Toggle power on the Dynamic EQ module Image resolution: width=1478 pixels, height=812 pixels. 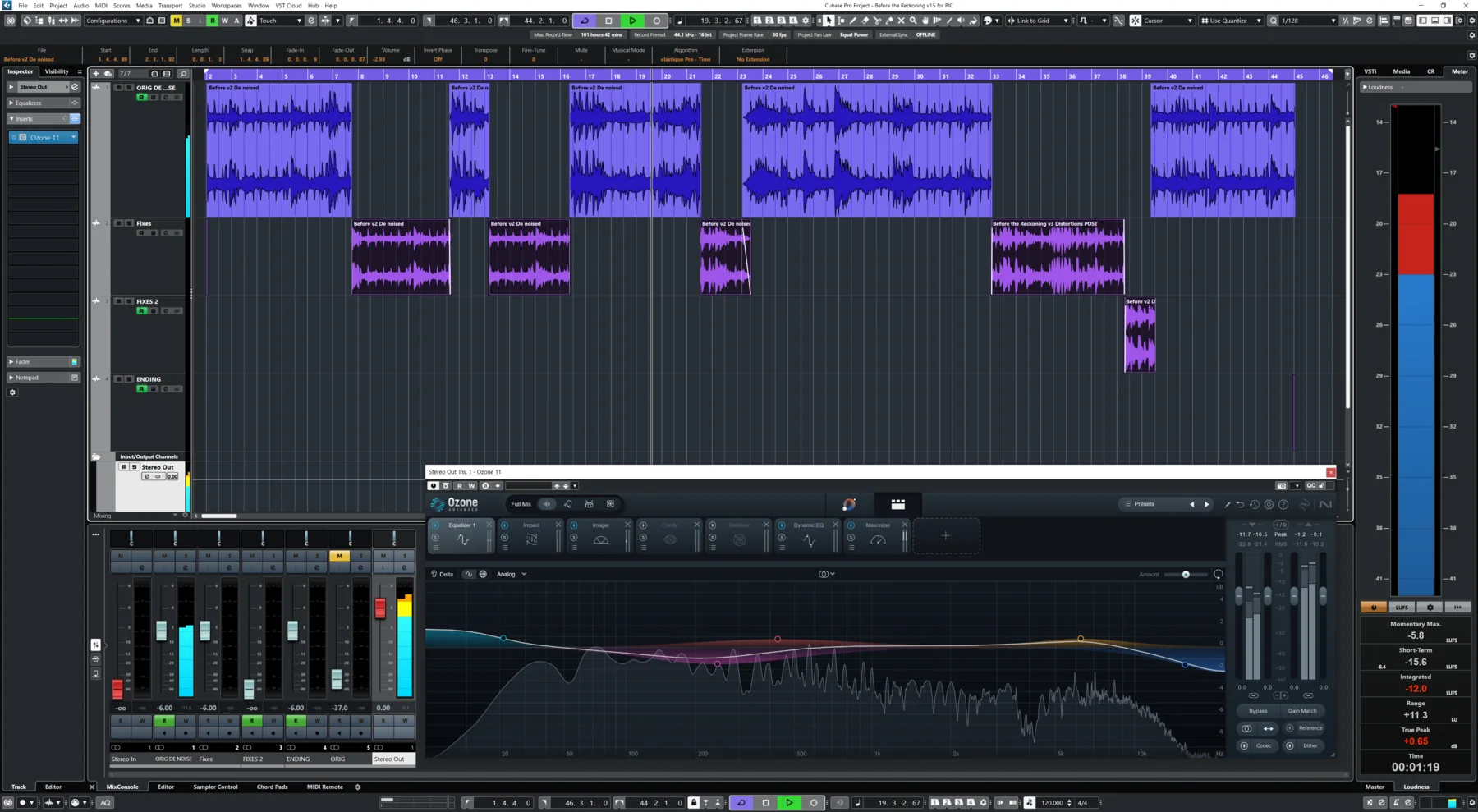coord(782,525)
